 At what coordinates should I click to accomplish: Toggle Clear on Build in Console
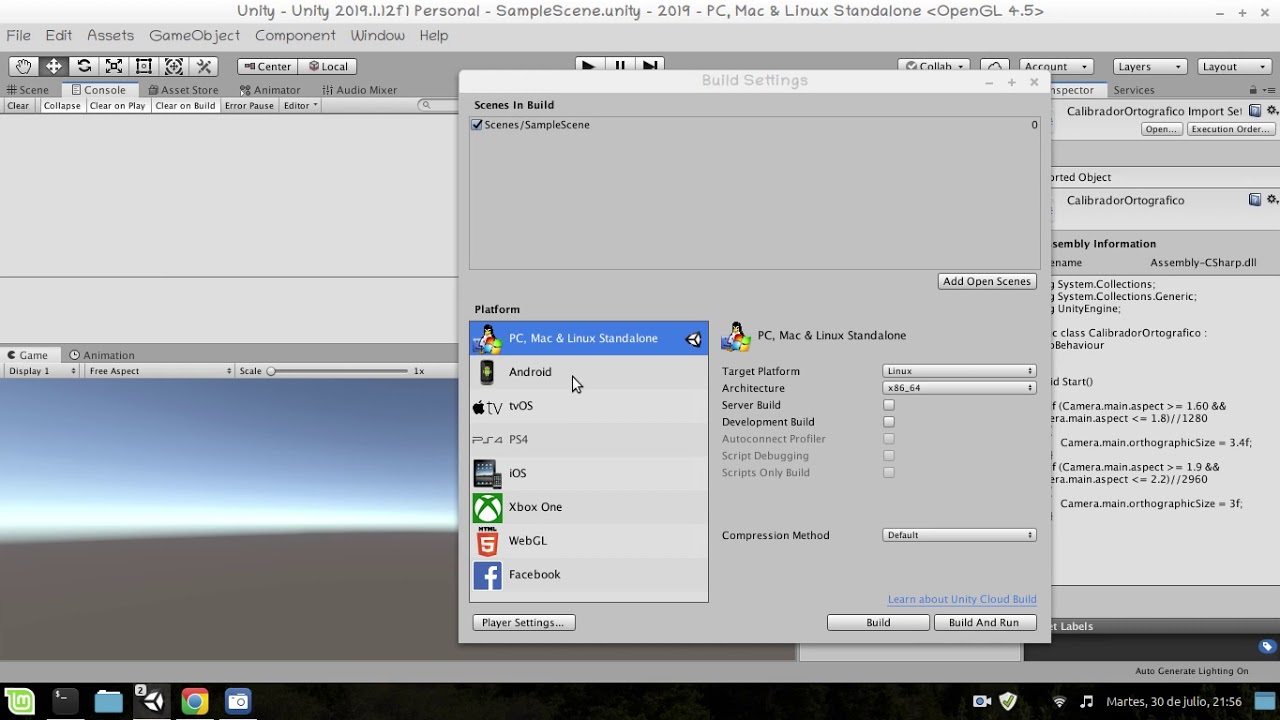[185, 106]
